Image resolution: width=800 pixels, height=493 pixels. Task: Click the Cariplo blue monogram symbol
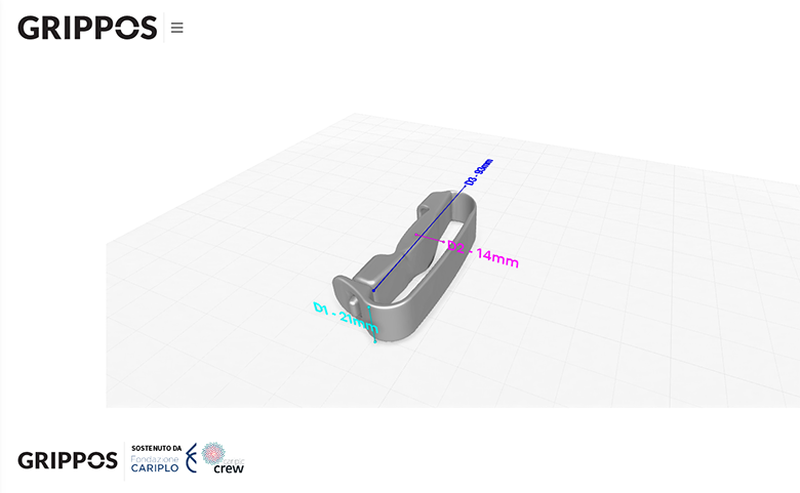tap(190, 460)
